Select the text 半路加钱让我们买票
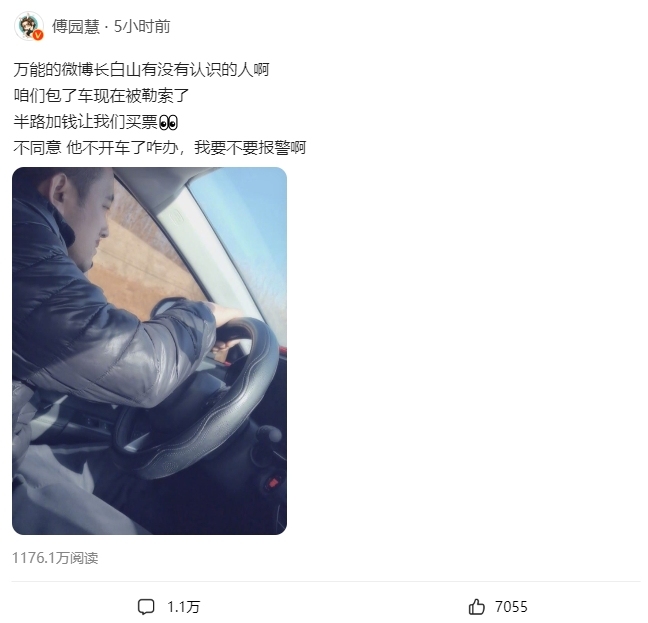The height and width of the screenshot is (623, 648). click(86, 122)
